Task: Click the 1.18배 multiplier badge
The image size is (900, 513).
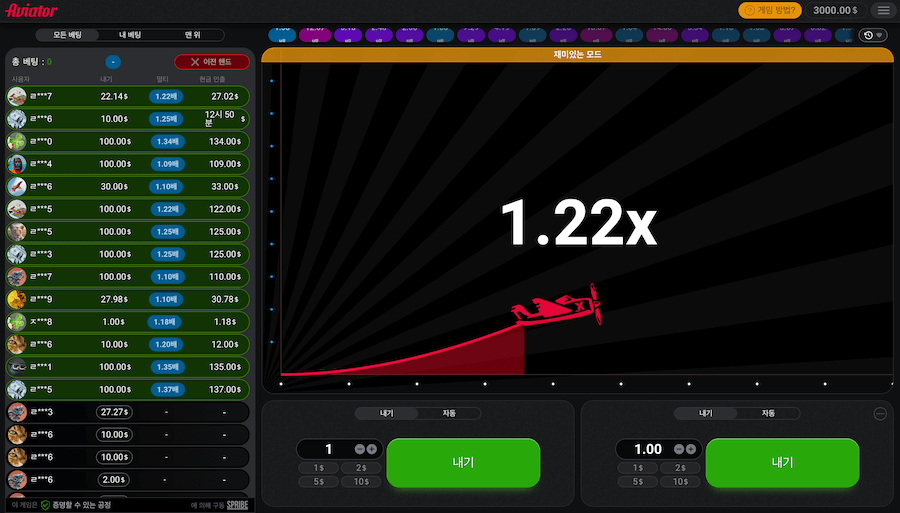Action: pos(164,322)
